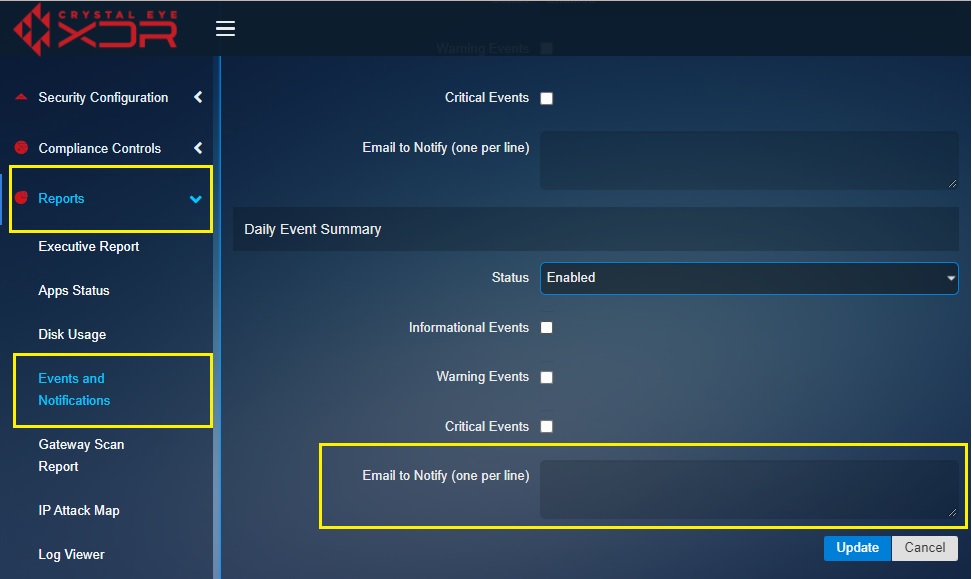This screenshot has width=972, height=579.
Task: Click the Reports menu icon
Action: [x=21, y=198]
